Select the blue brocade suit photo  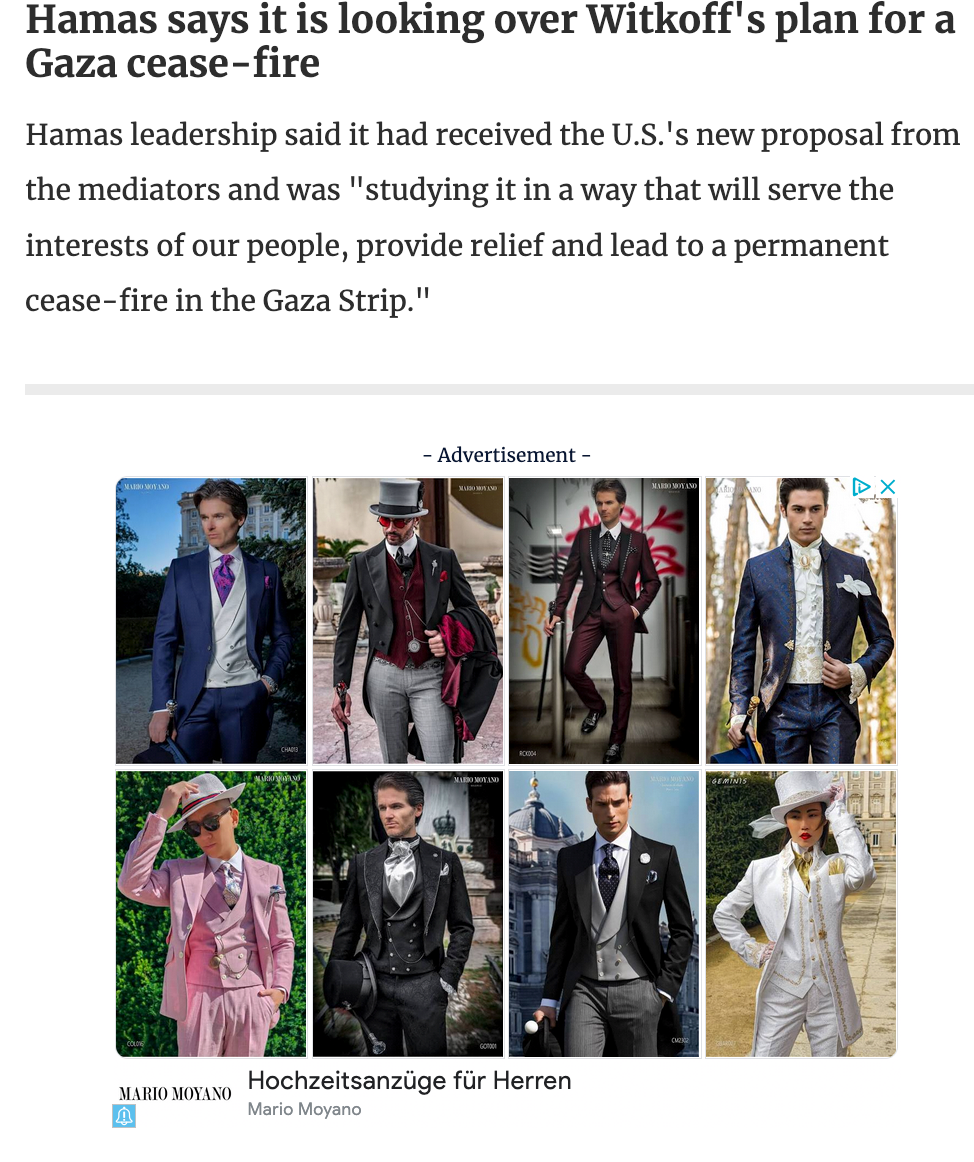pos(801,620)
